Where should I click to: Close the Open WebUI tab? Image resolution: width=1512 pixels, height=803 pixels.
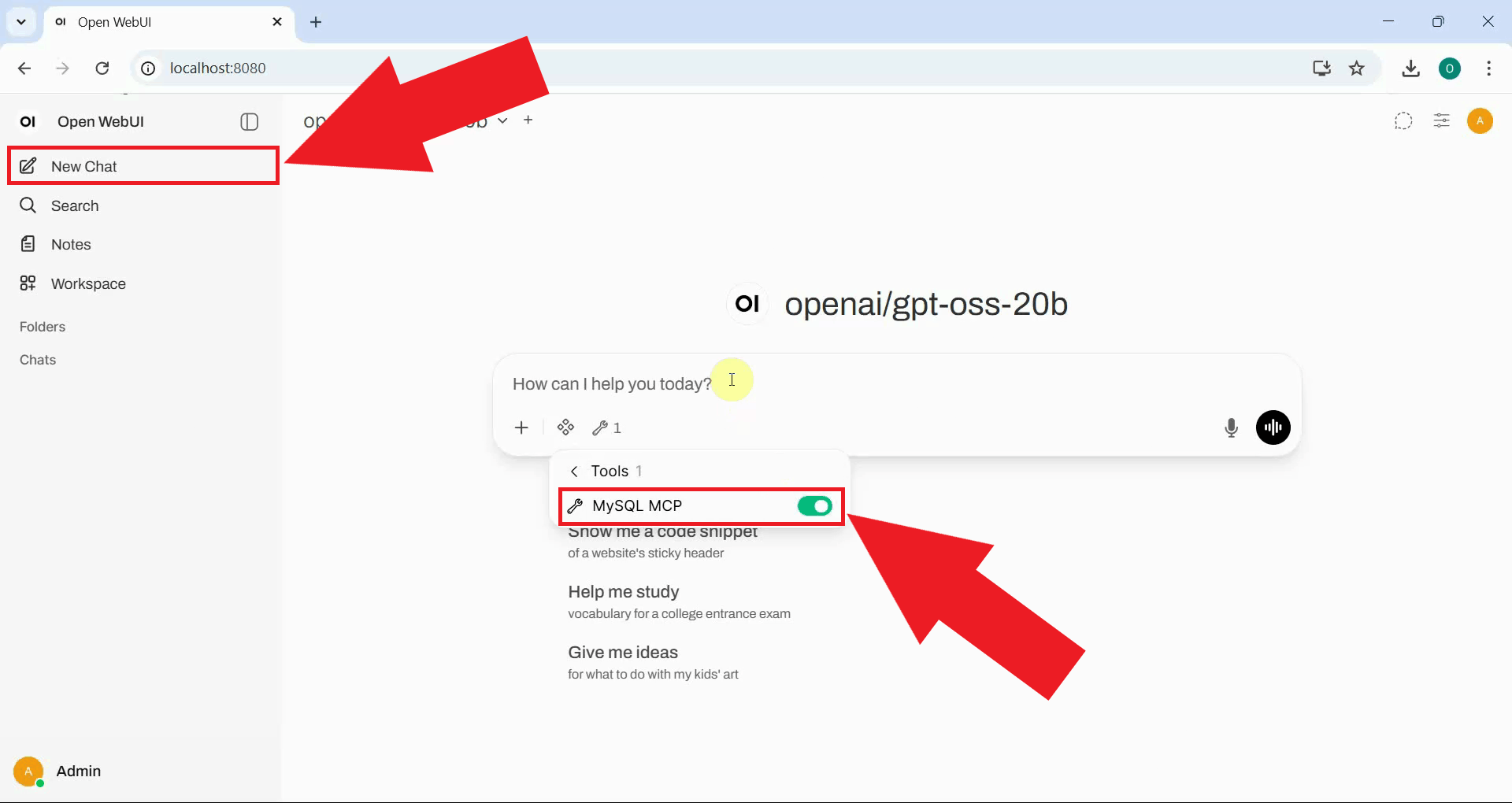(277, 22)
